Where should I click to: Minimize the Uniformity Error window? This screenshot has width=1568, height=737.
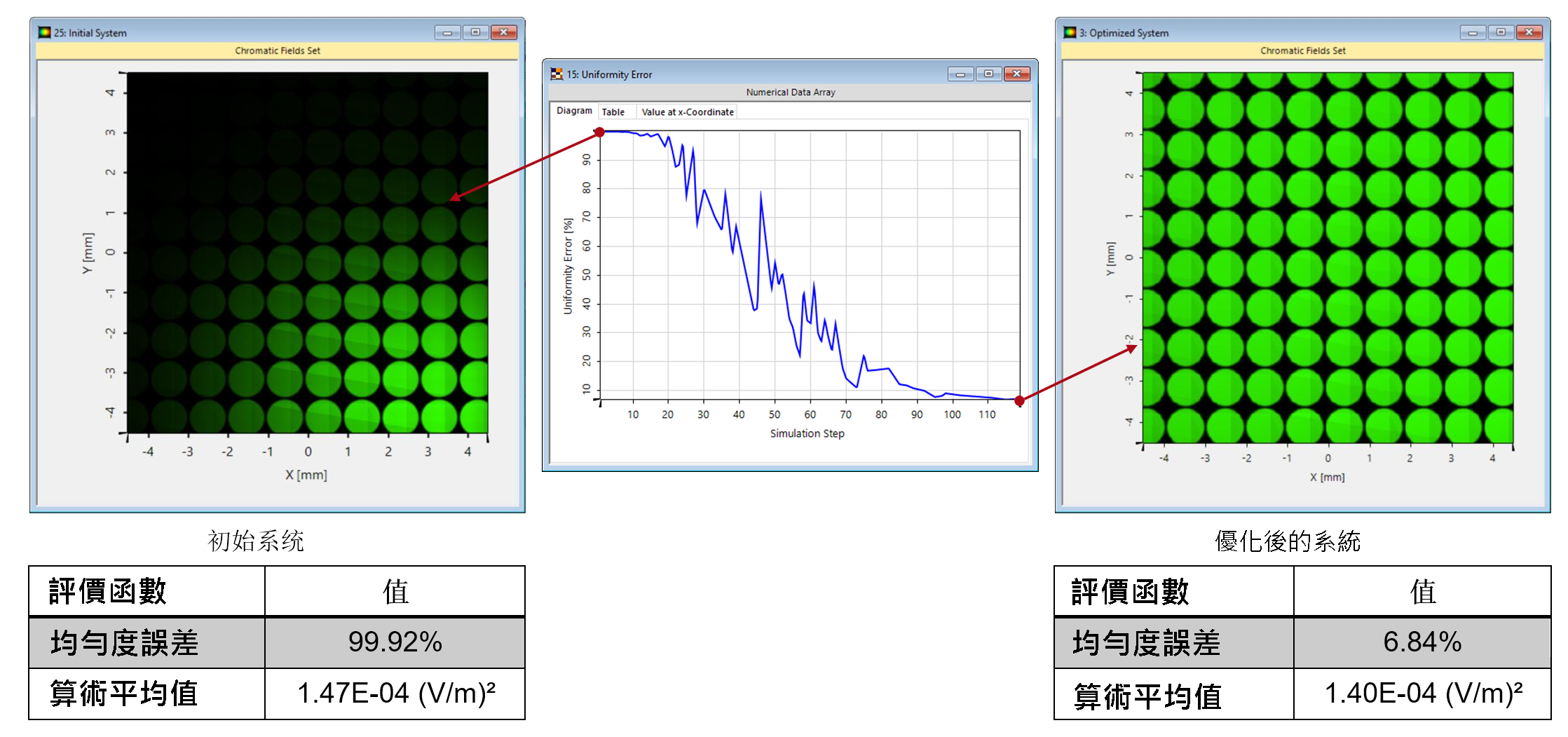click(960, 74)
